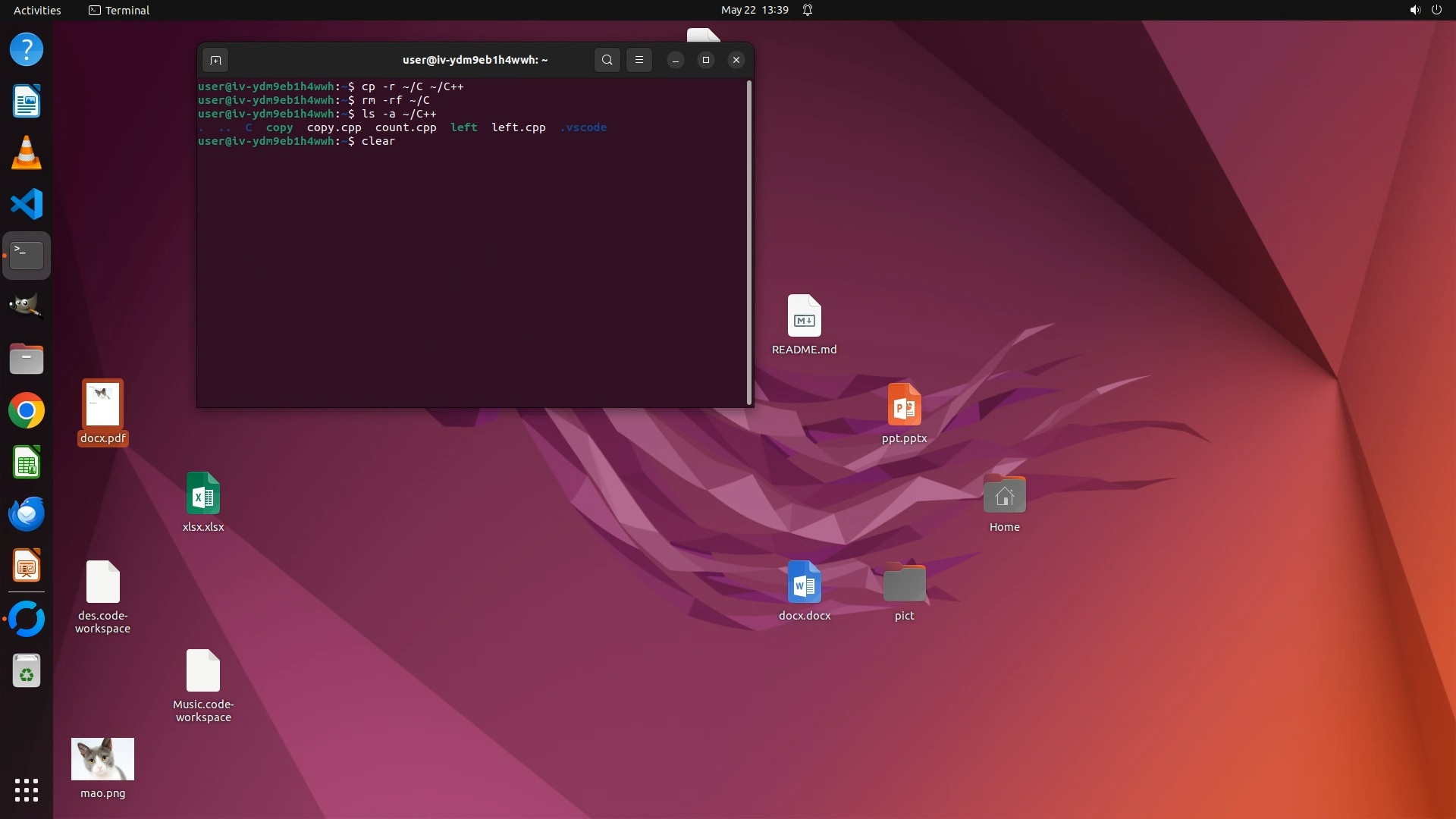The height and width of the screenshot is (819, 1456).
Task: Open the terminal hamburger menu
Action: 639,60
